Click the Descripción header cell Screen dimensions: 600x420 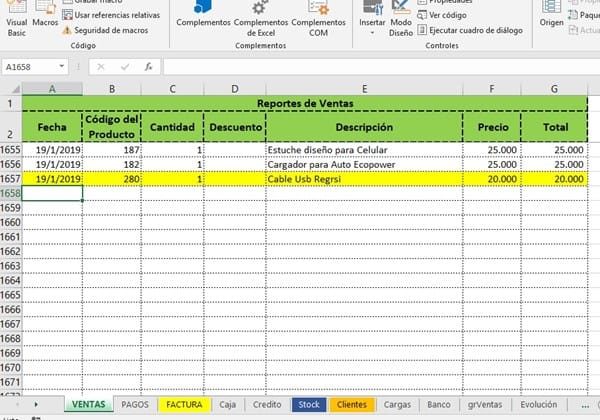point(364,127)
